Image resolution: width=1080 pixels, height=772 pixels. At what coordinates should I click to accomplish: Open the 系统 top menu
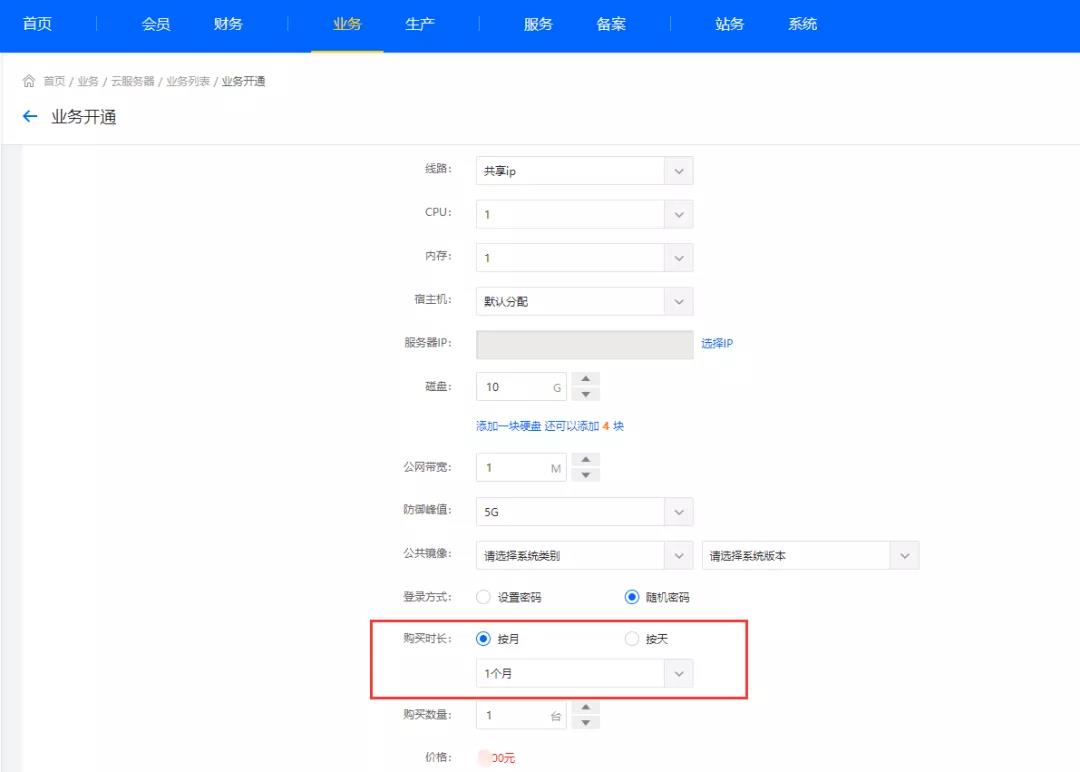tap(802, 24)
